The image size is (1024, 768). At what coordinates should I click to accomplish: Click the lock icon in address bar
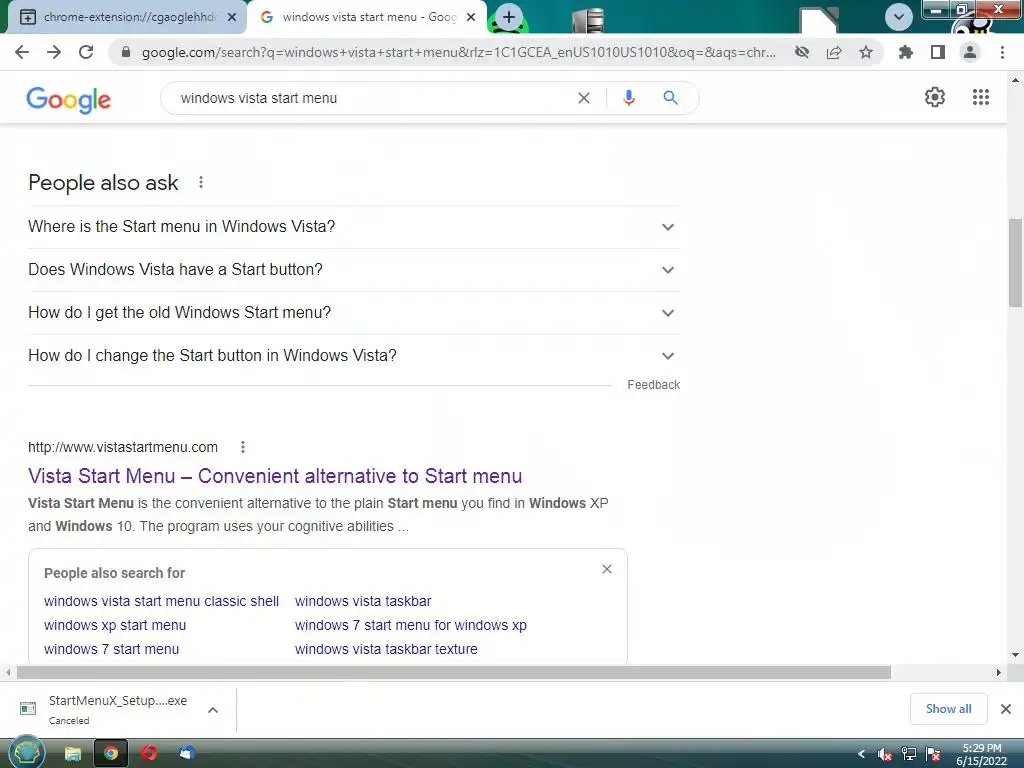tap(126, 52)
